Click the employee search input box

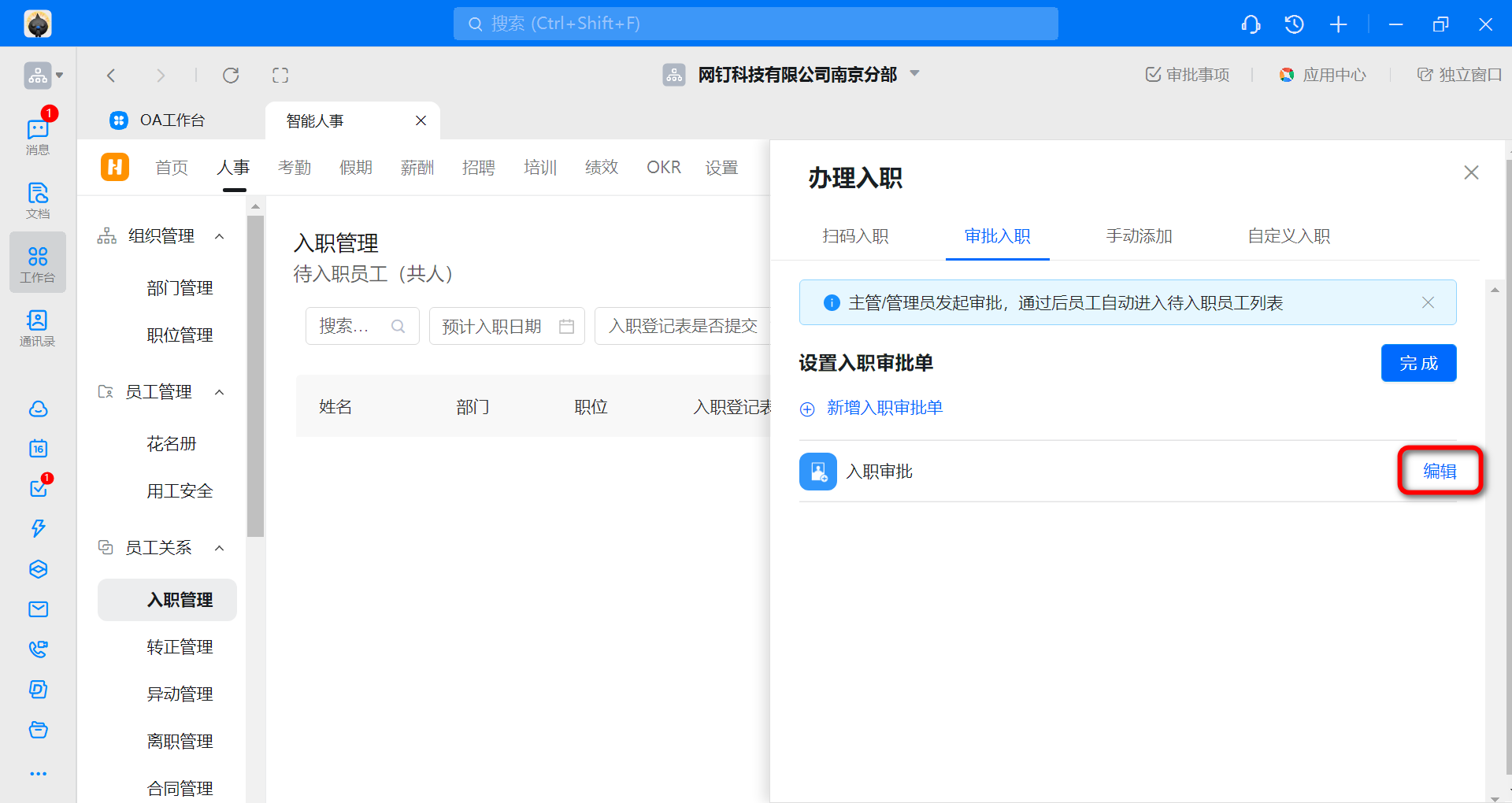point(362,326)
